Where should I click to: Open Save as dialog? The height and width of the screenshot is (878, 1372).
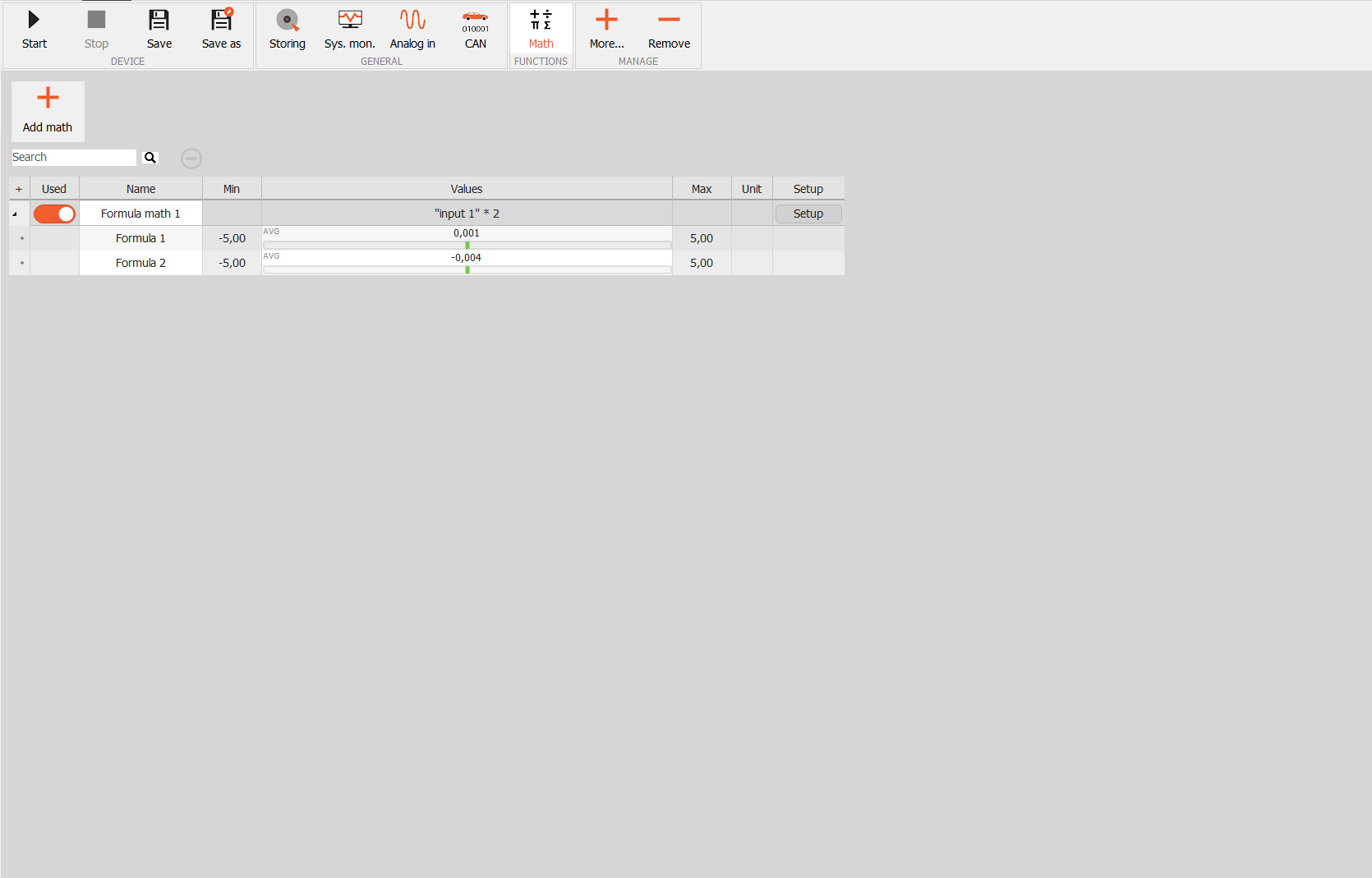coord(222,30)
